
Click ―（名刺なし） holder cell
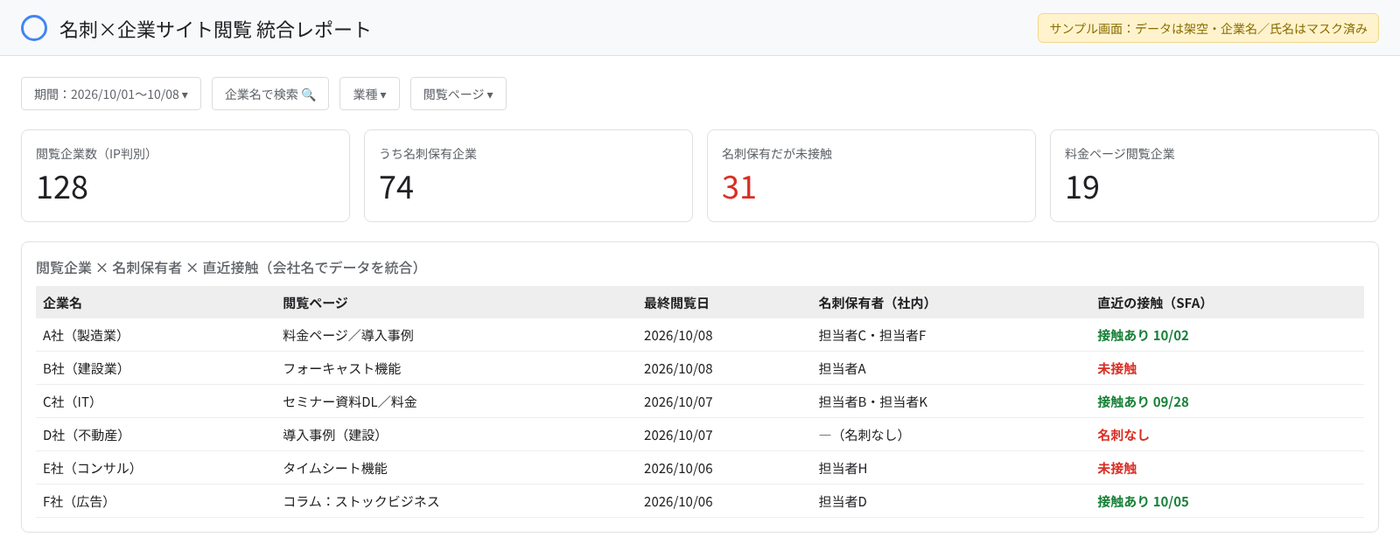tap(862, 434)
